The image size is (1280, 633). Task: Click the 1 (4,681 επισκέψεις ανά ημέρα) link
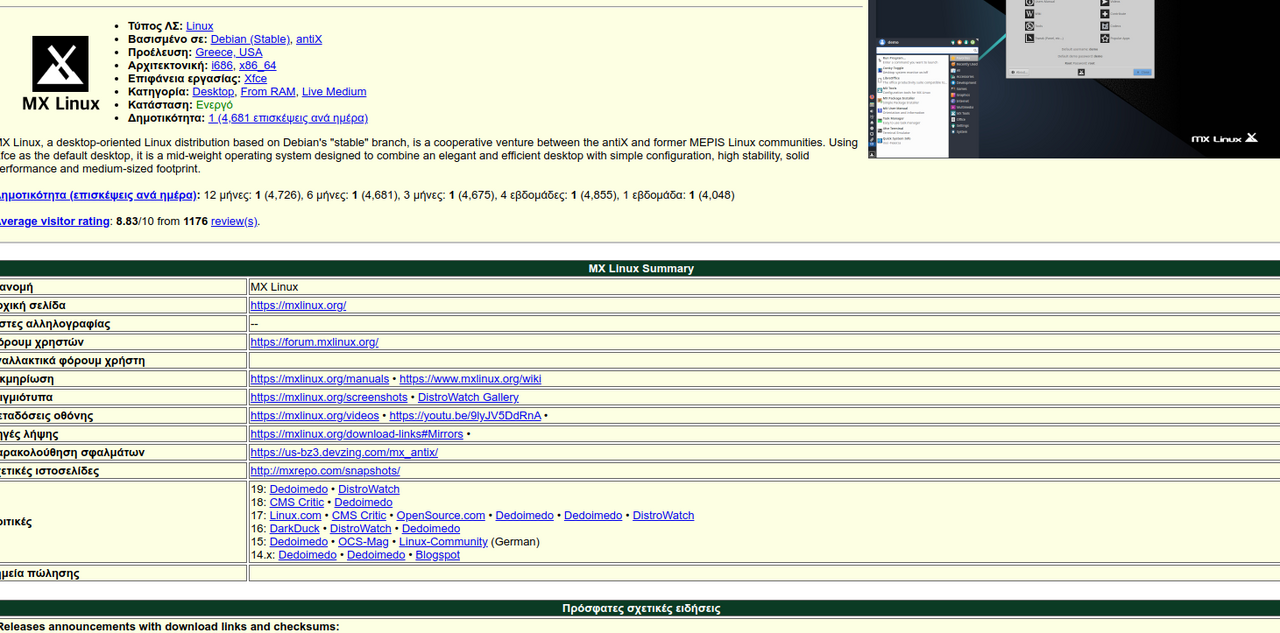[x=288, y=117]
